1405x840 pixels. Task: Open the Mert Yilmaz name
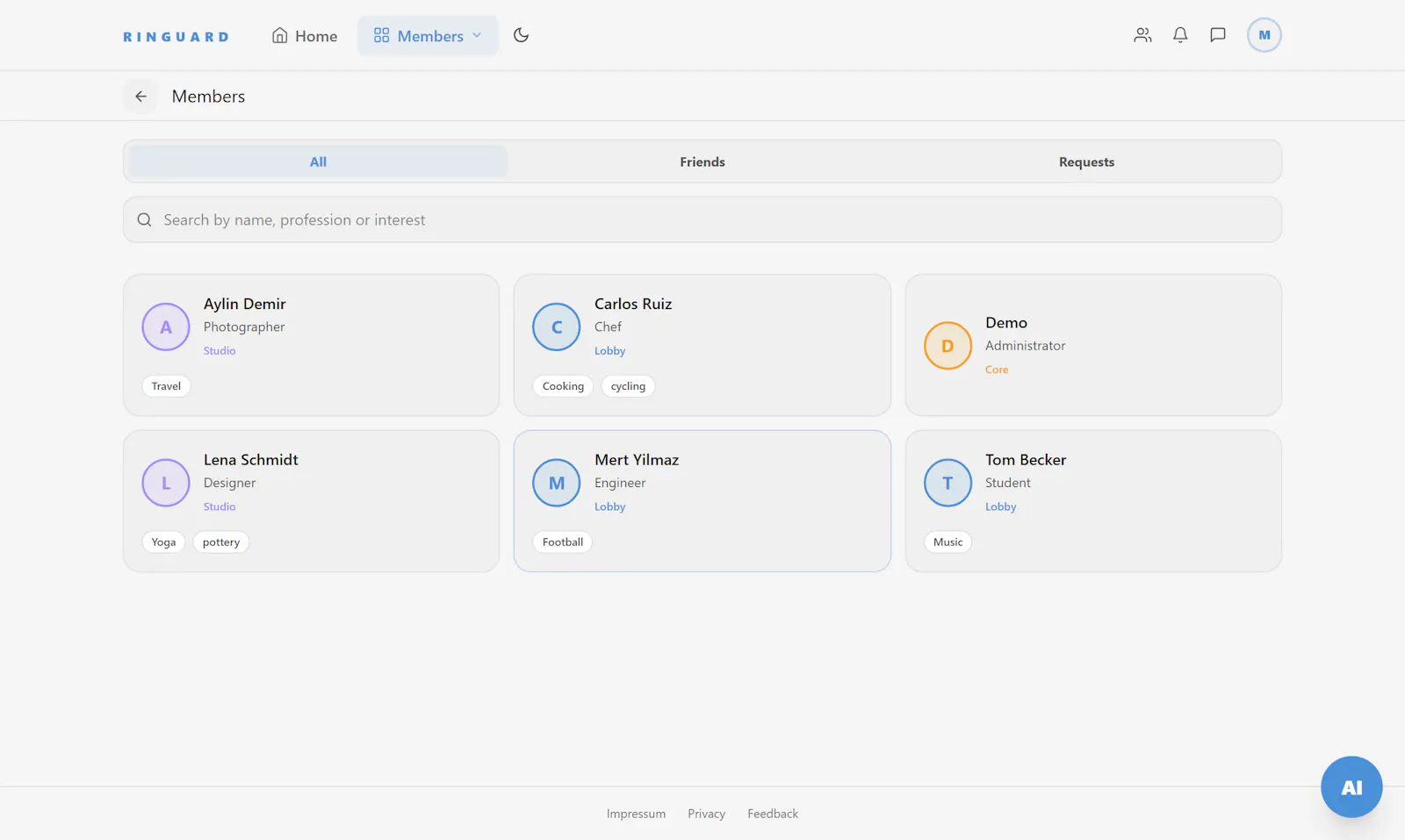pyautogui.click(x=637, y=460)
